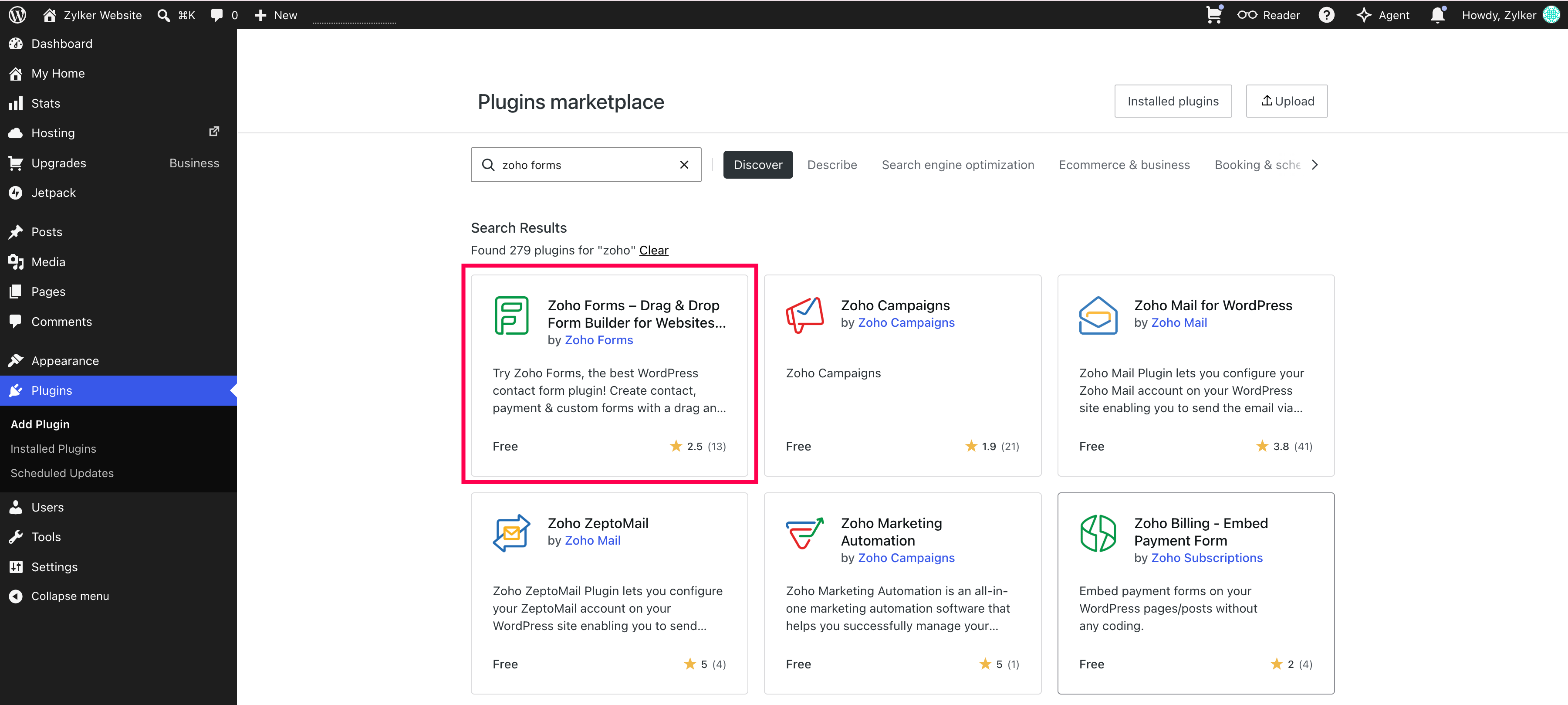Launch the Agent sparkle icon

pos(1363,15)
